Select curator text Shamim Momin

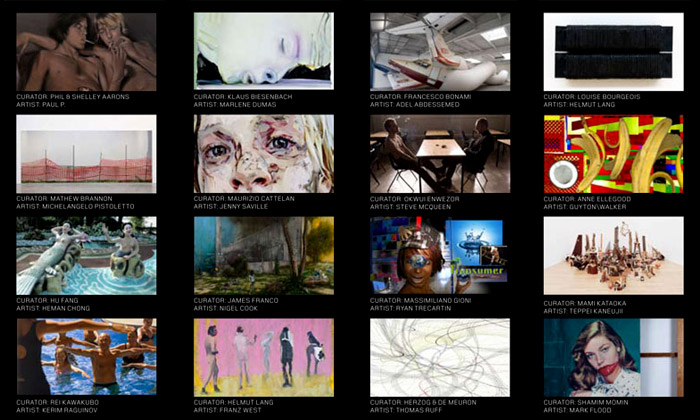[586, 402]
